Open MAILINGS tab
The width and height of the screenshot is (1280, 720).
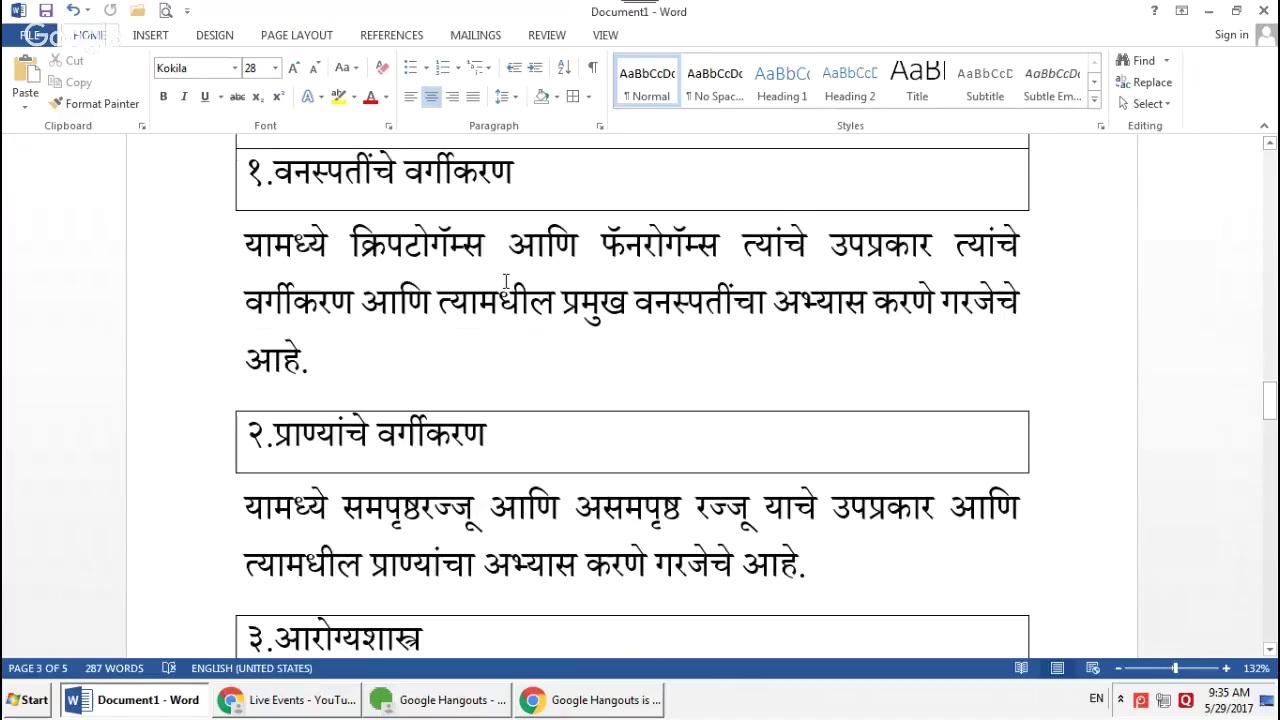(476, 35)
